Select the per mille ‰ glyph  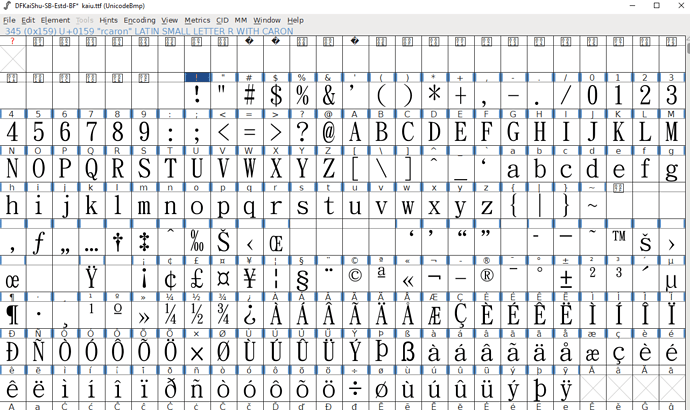tap(197, 242)
